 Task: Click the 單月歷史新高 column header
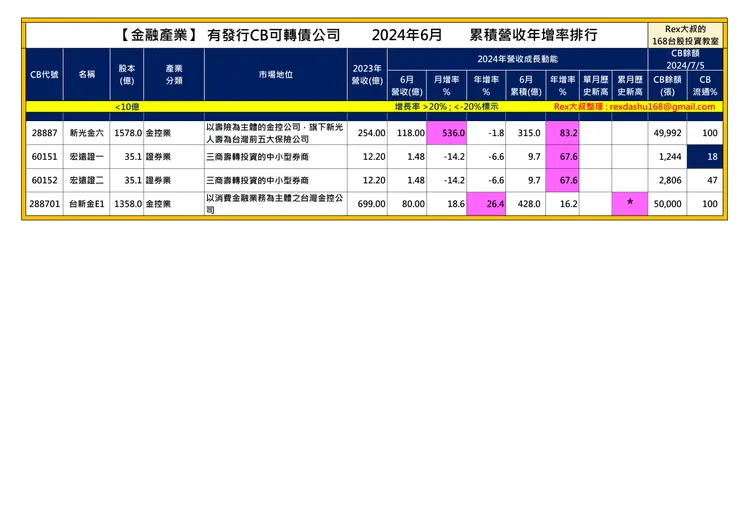click(596, 85)
